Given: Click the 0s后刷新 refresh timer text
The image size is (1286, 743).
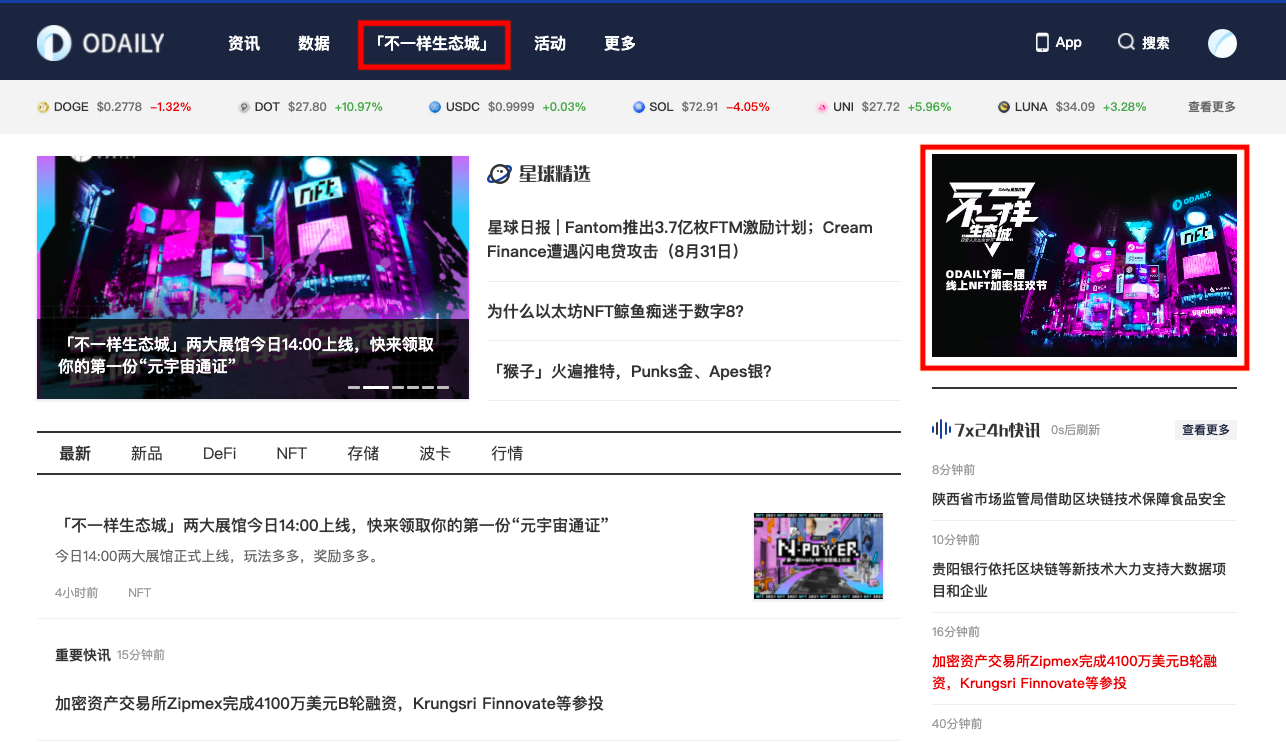Looking at the screenshot, I should [1075, 430].
